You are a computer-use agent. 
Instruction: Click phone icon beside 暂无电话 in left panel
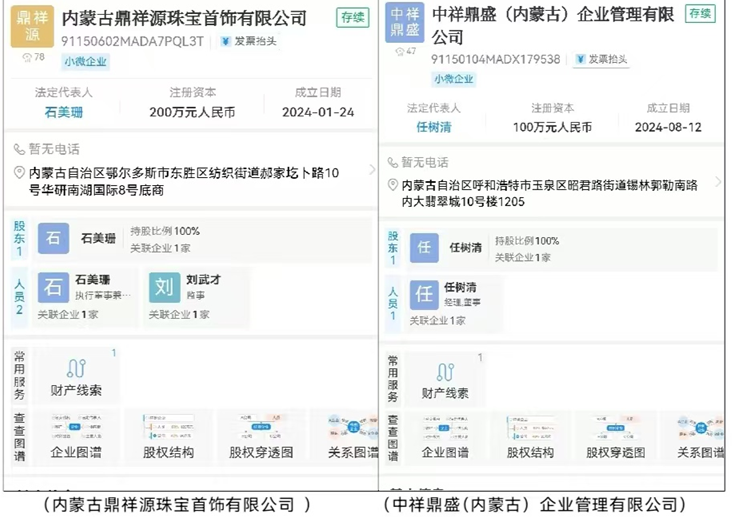19,149
